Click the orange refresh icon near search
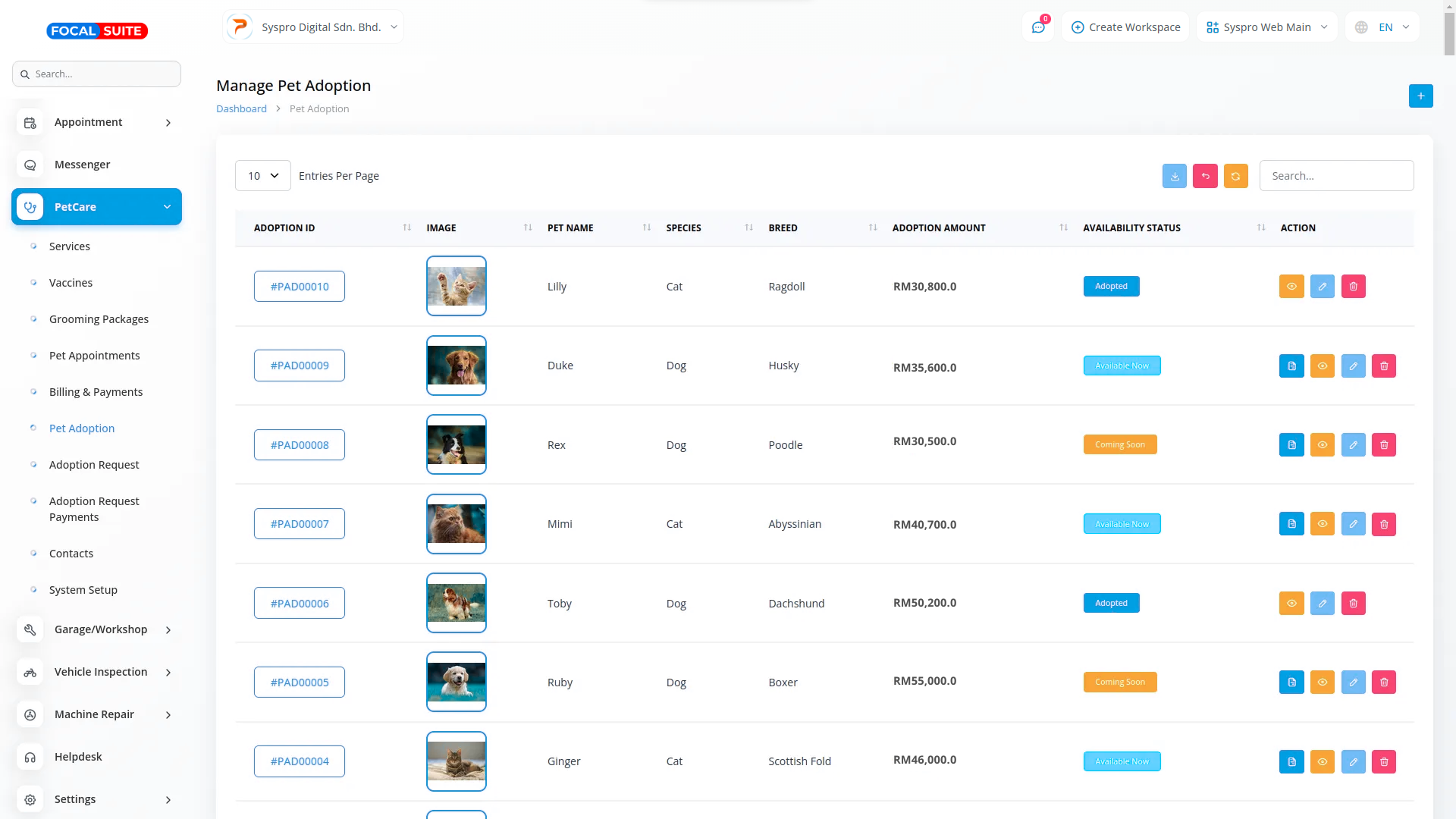The image size is (1456, 819). coord(1235,176)
